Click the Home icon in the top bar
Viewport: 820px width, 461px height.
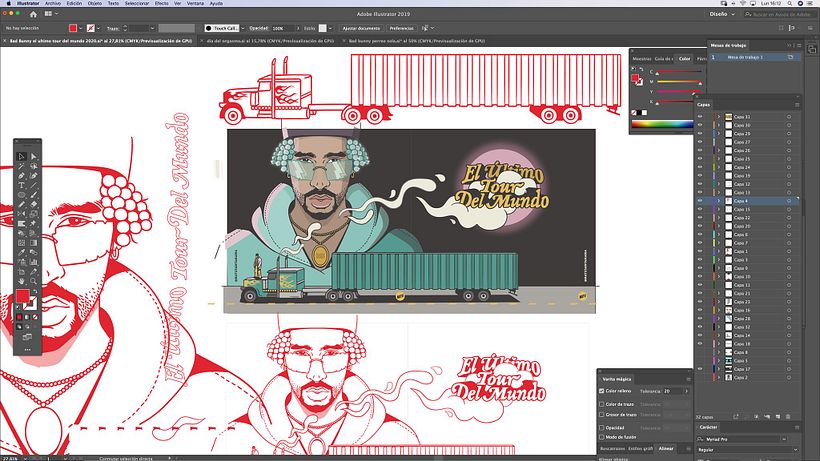[x=33, y=14]
